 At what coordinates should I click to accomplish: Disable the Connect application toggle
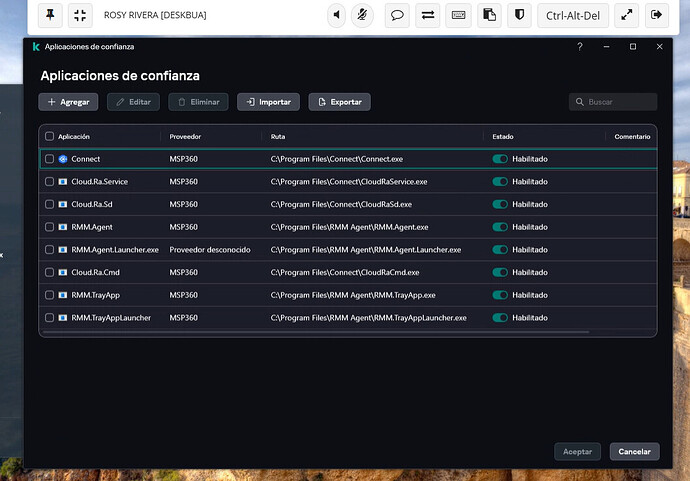click(x=500, y=159)
